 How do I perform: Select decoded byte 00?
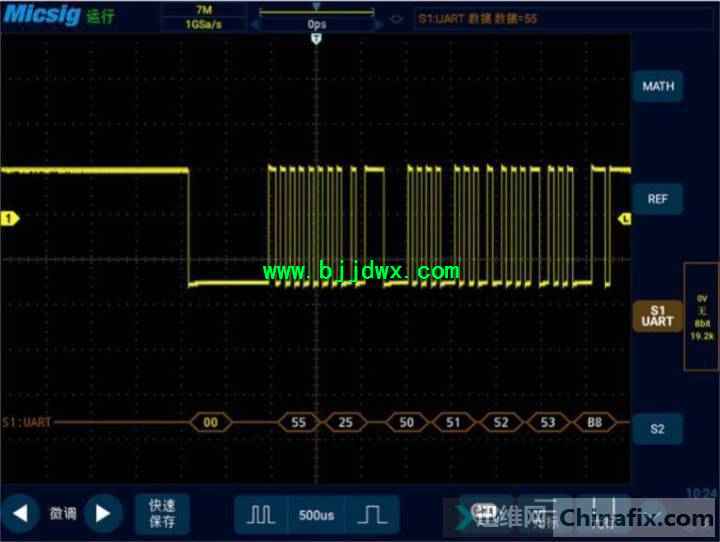pyautogui.click(x=211, y=422)
